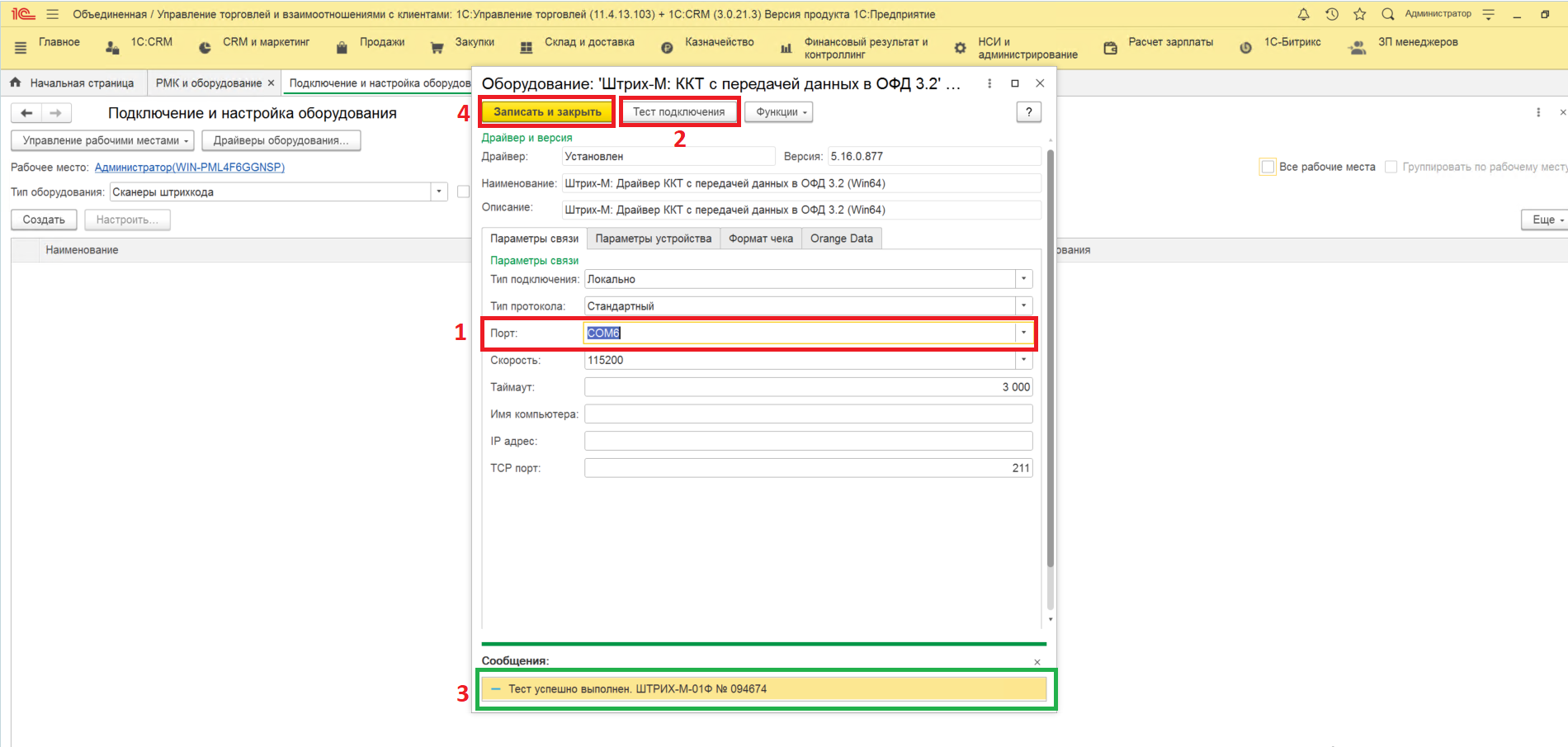
Task: Open the hamburger sections menu icon
Action: (x=21, y=48)
